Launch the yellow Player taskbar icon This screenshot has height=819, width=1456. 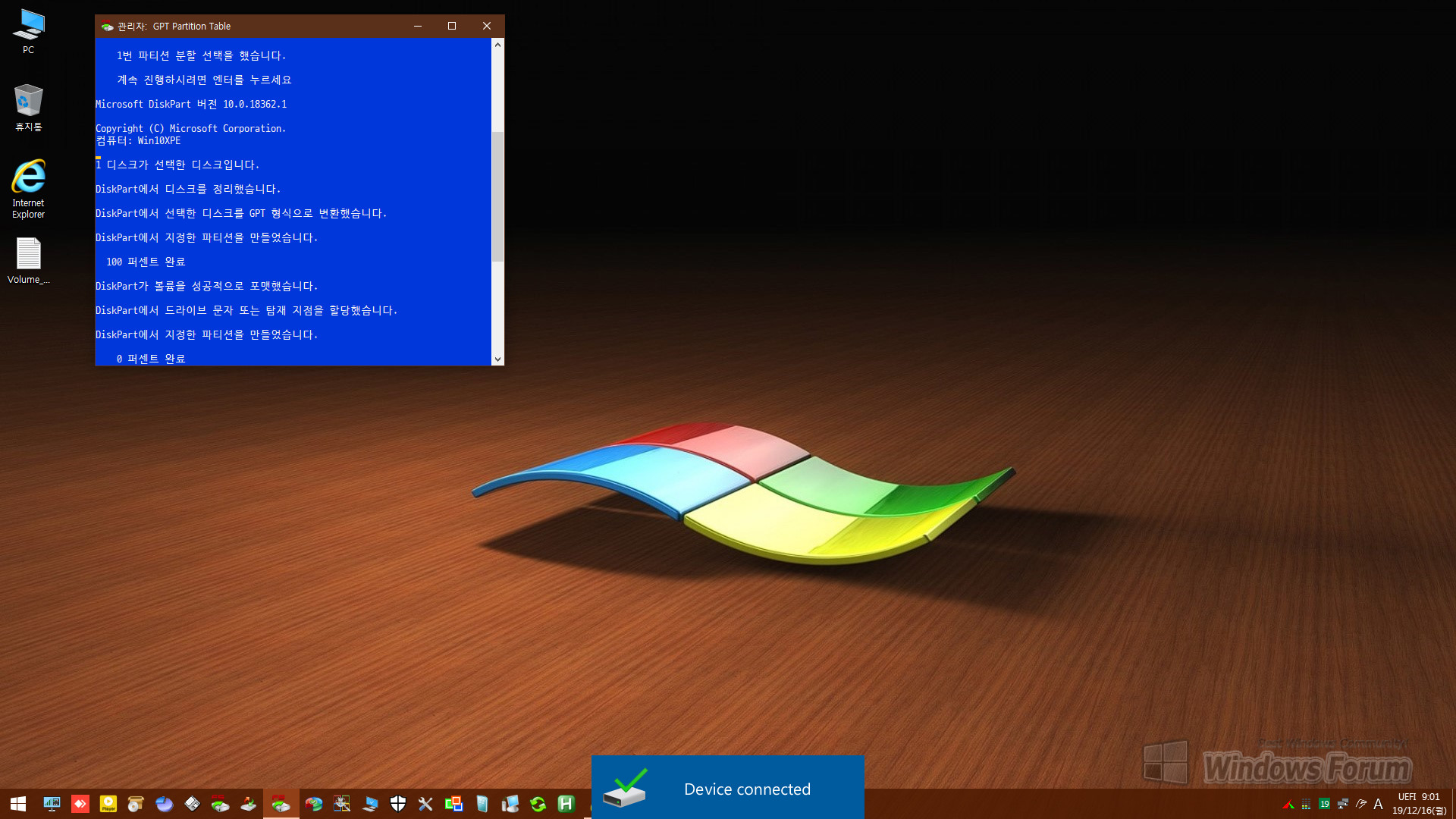click(x=108, y=804)
